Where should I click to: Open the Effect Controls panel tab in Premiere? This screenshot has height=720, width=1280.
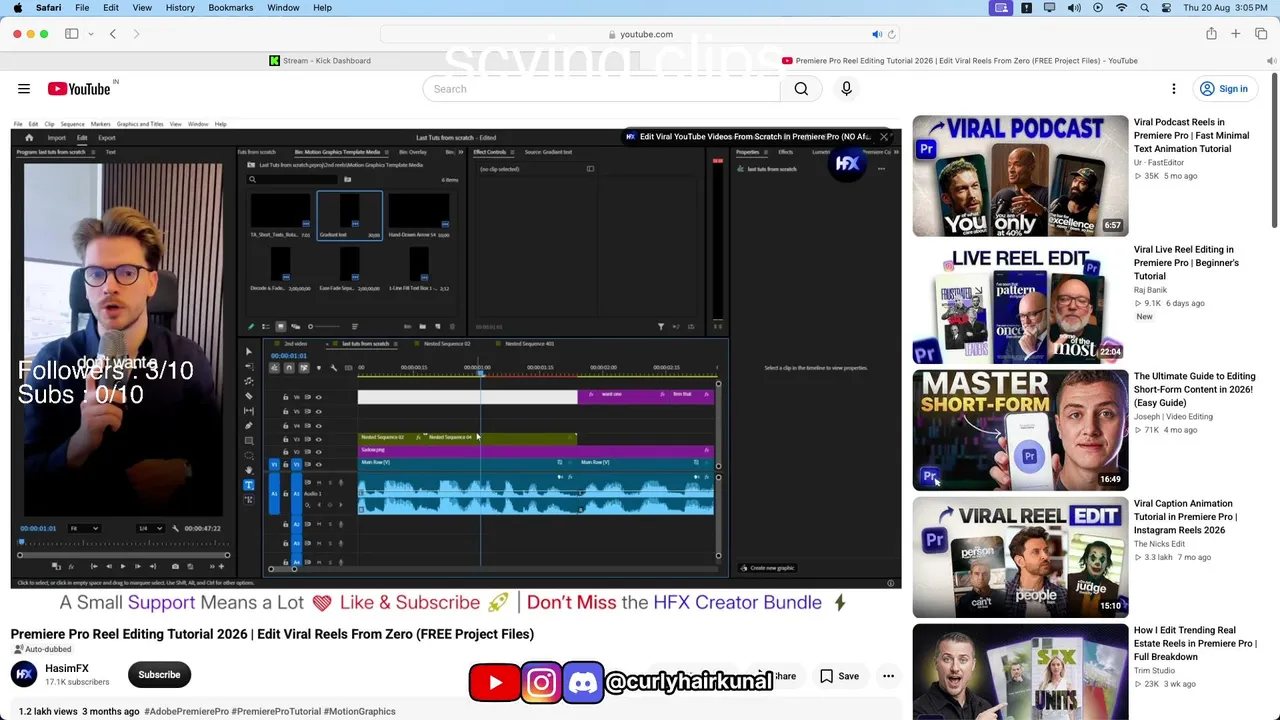pyautogui.click(x=490, y=152)
